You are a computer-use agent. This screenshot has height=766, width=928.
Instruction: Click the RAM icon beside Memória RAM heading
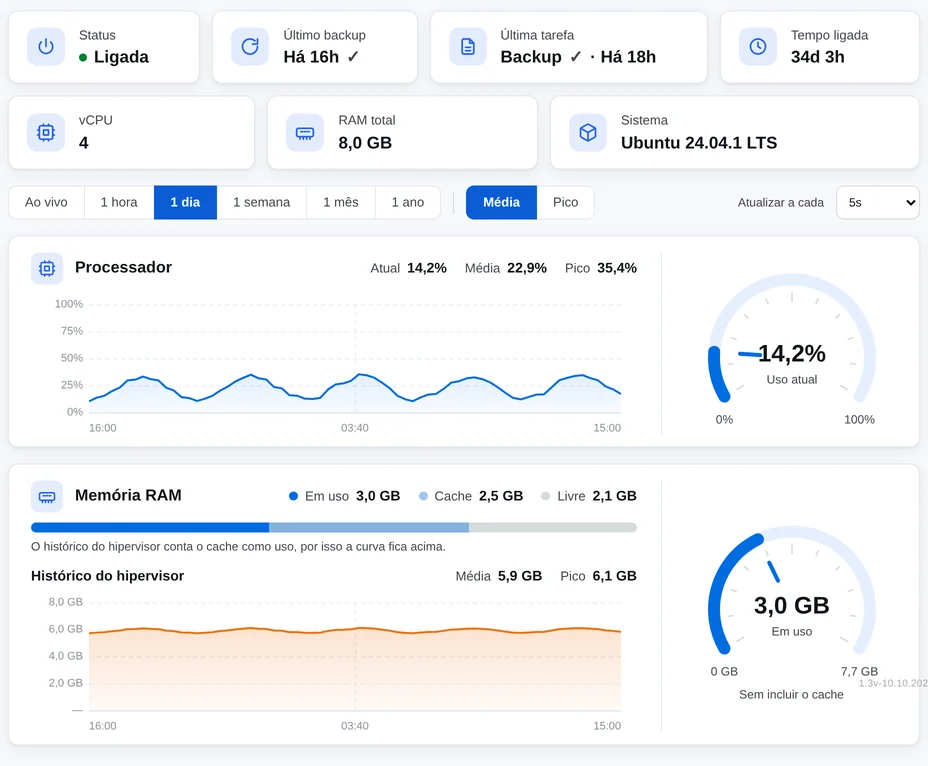click(47, 496)
